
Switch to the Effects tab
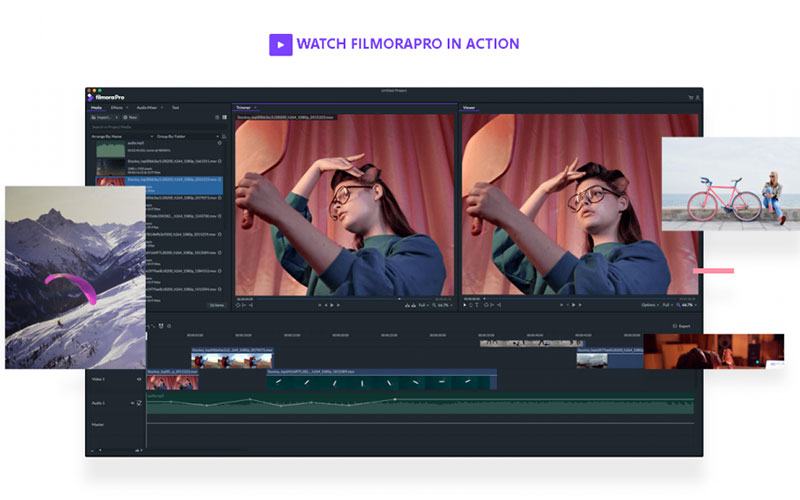(x=117, y=108)
